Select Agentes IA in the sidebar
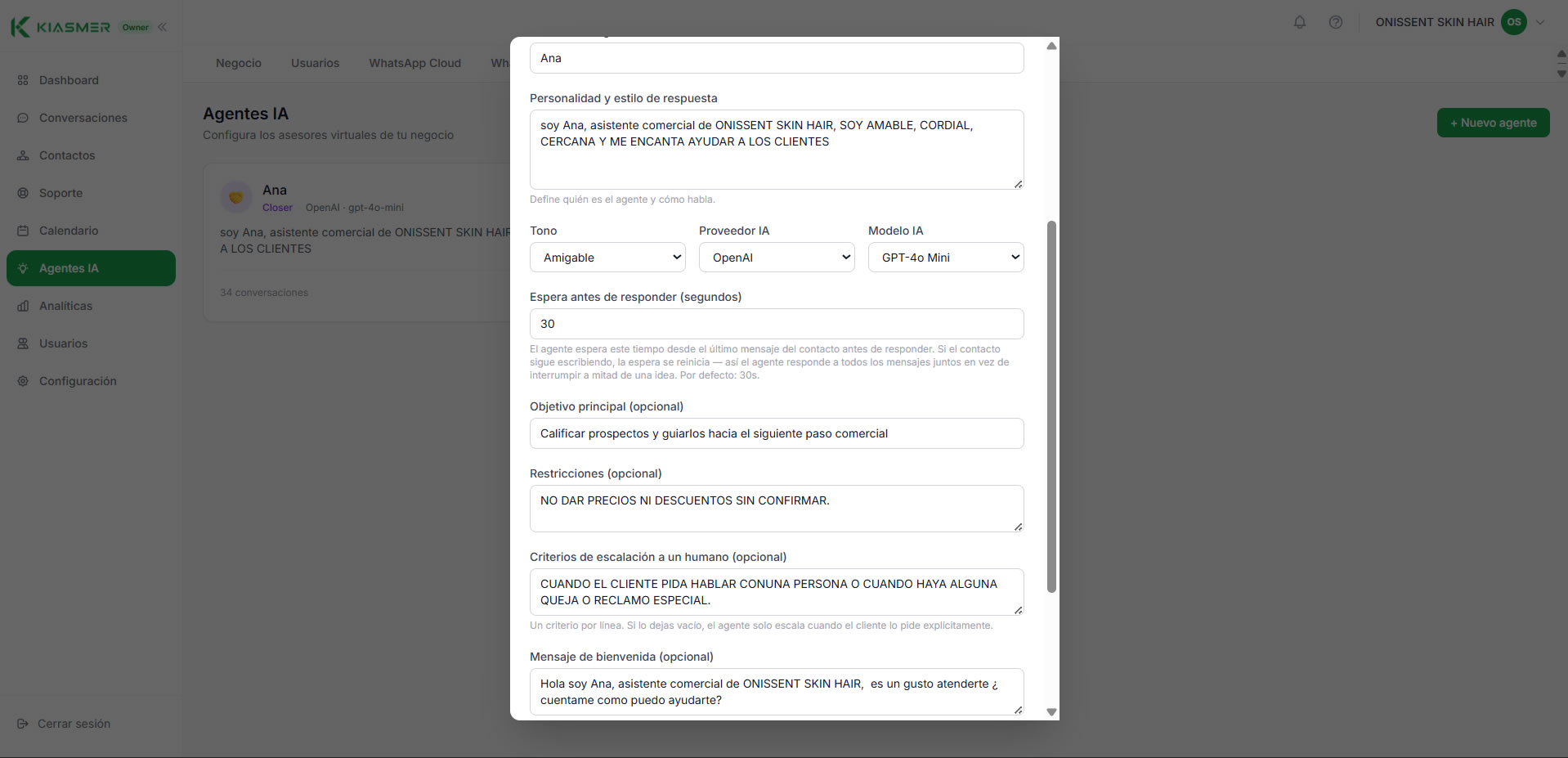 [91, 268]
